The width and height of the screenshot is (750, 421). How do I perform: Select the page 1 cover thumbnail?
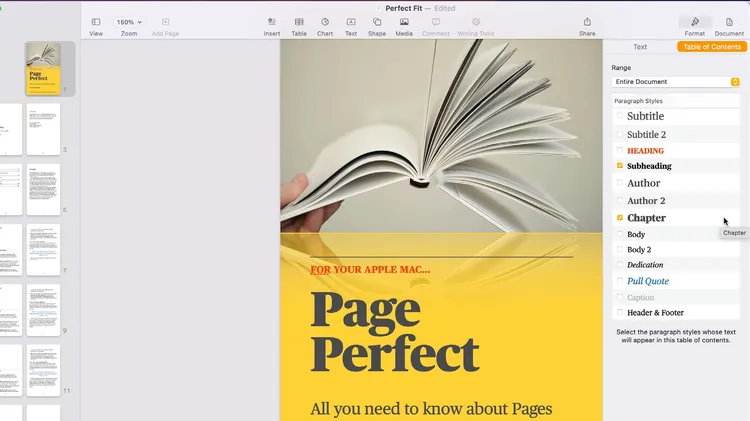tap(43, 69)
